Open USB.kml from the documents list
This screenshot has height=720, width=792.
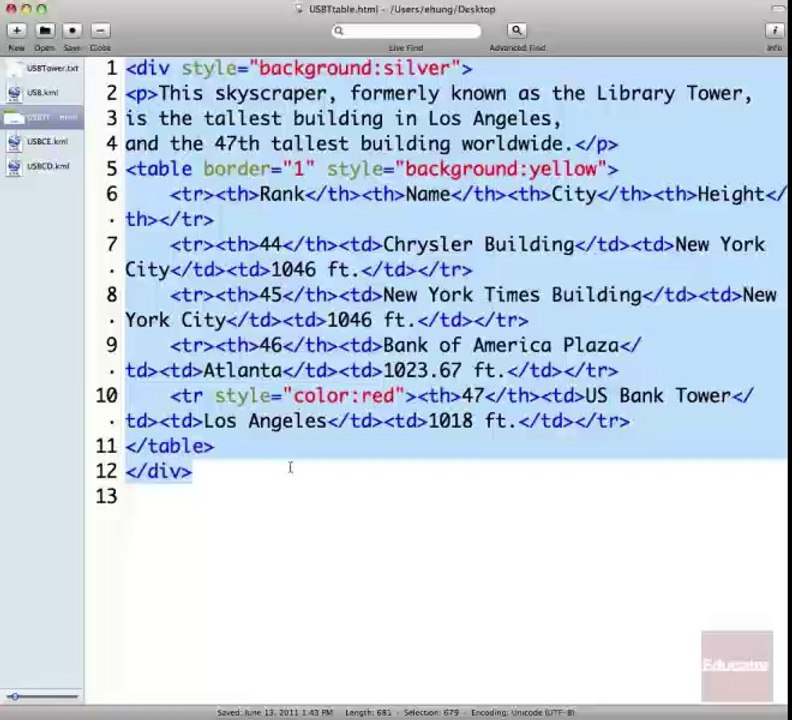[42, 92]
